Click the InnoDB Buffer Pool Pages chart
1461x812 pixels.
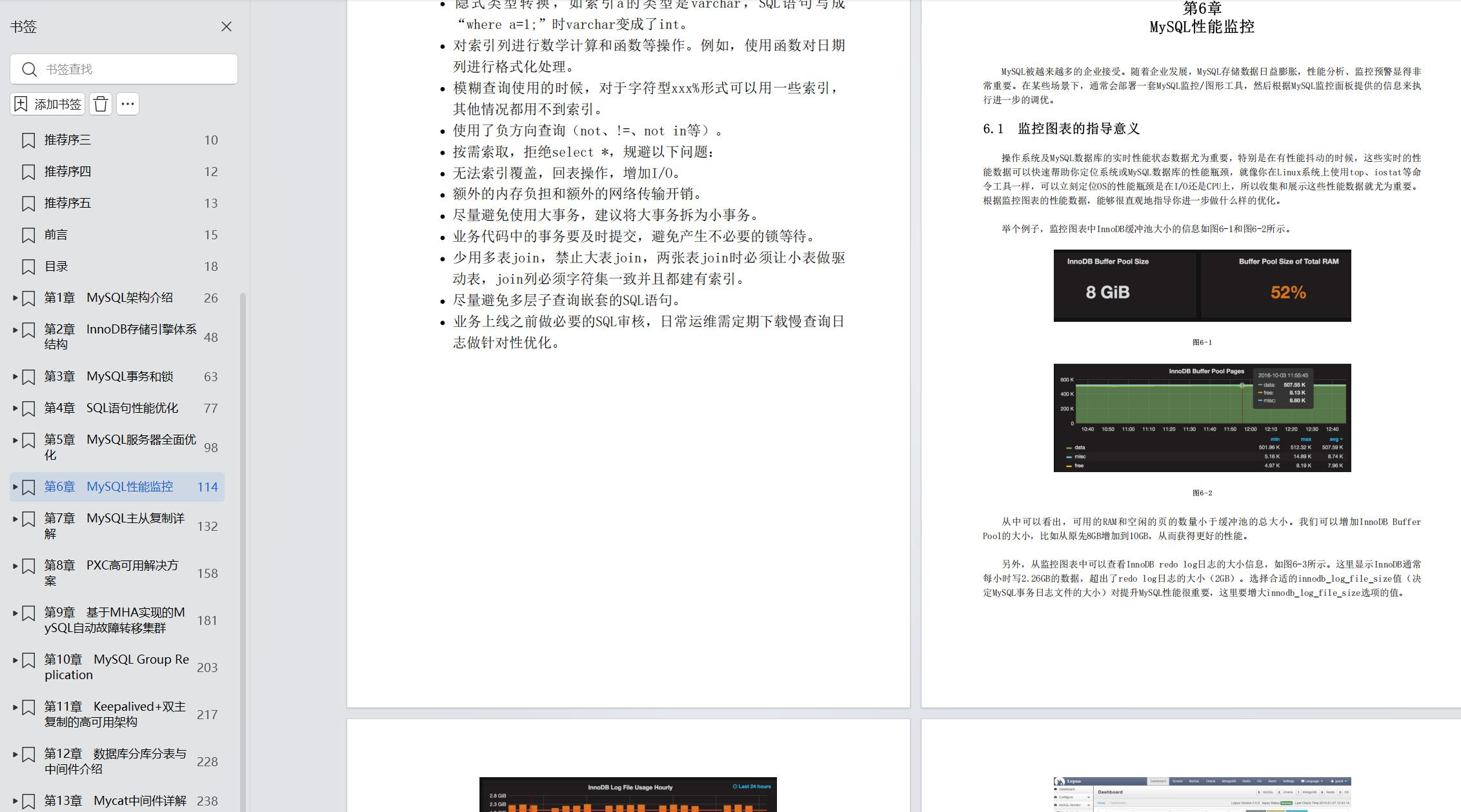[1202, 417]
